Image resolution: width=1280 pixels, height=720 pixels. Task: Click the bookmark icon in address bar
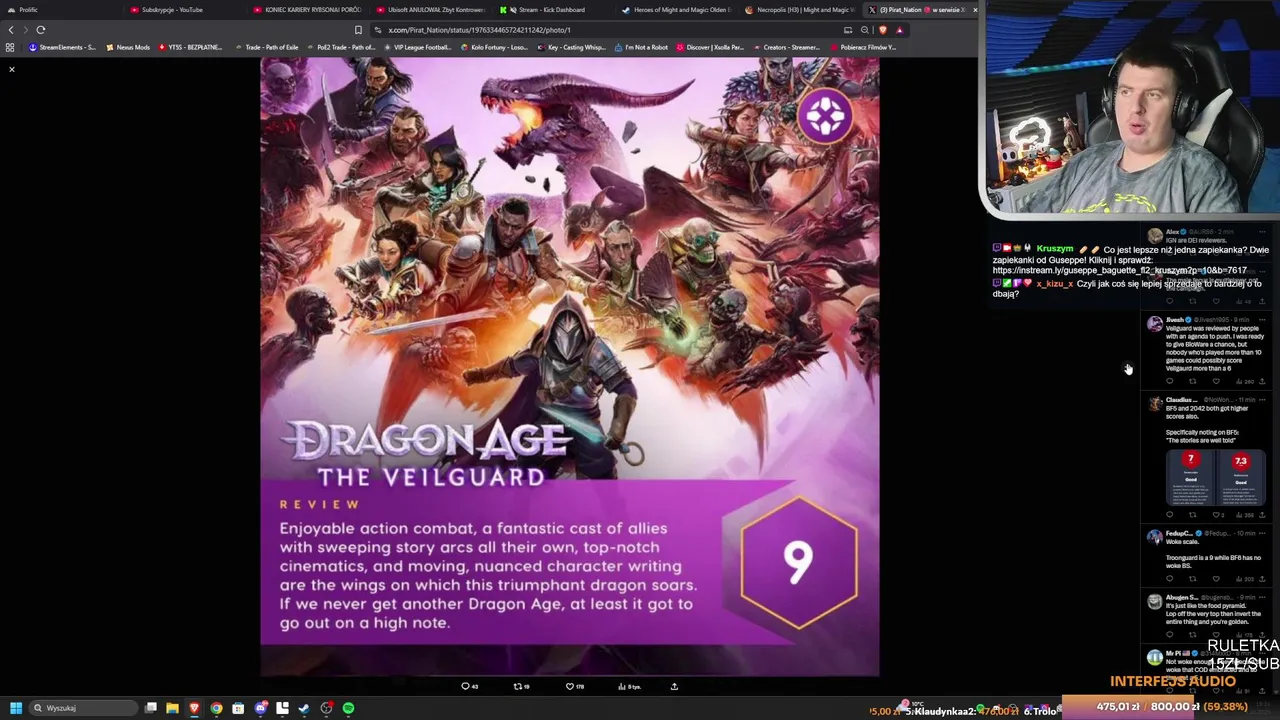pos(358,30)
